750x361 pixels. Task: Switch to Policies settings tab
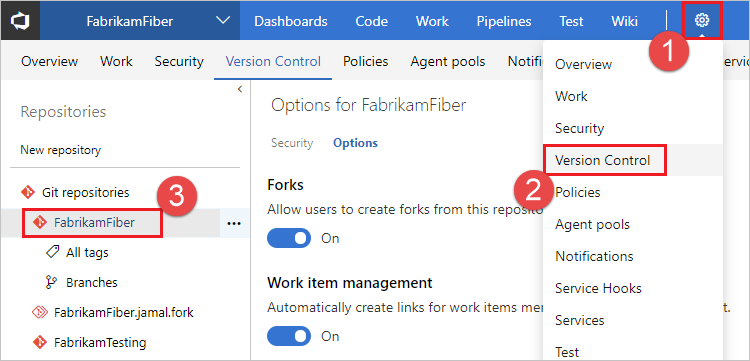(365, 62)
